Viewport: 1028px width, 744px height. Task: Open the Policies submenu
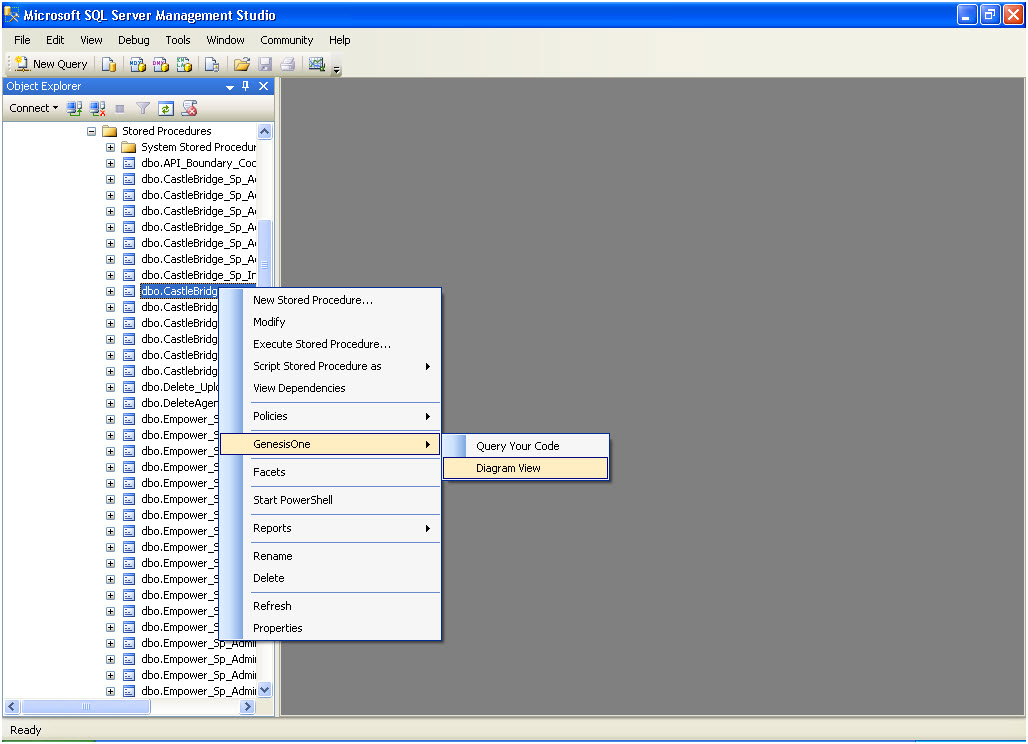tap(330, 416)
